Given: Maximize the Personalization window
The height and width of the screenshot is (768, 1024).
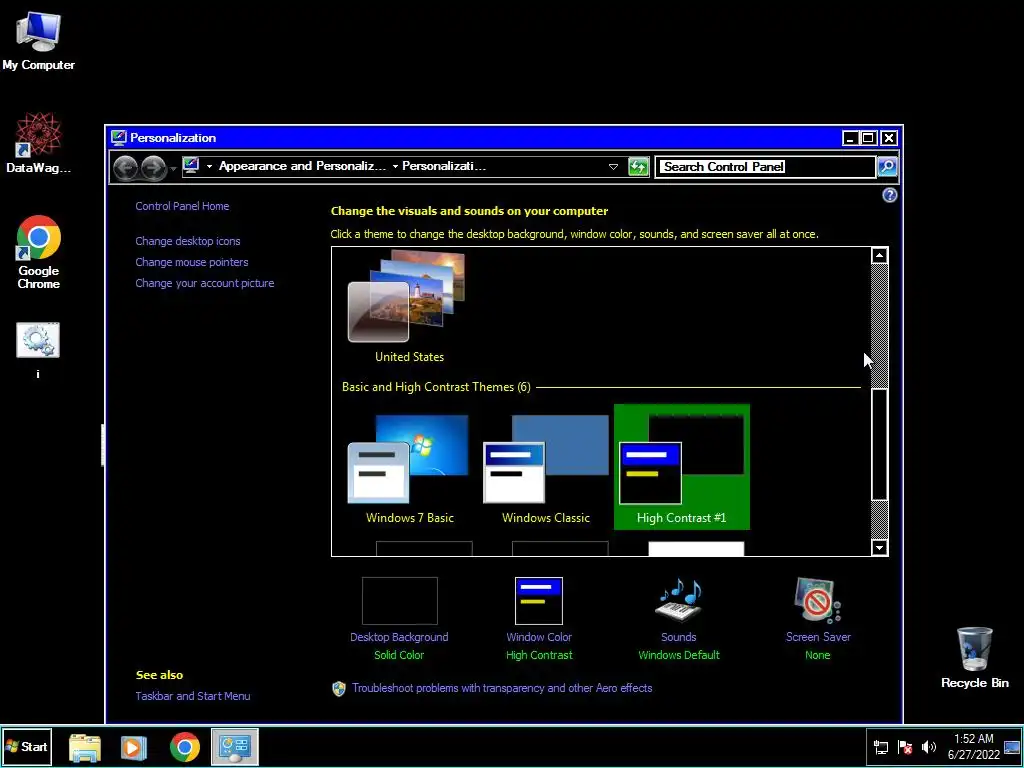Looking at the screenshot, I should click(x=869, y=138).
